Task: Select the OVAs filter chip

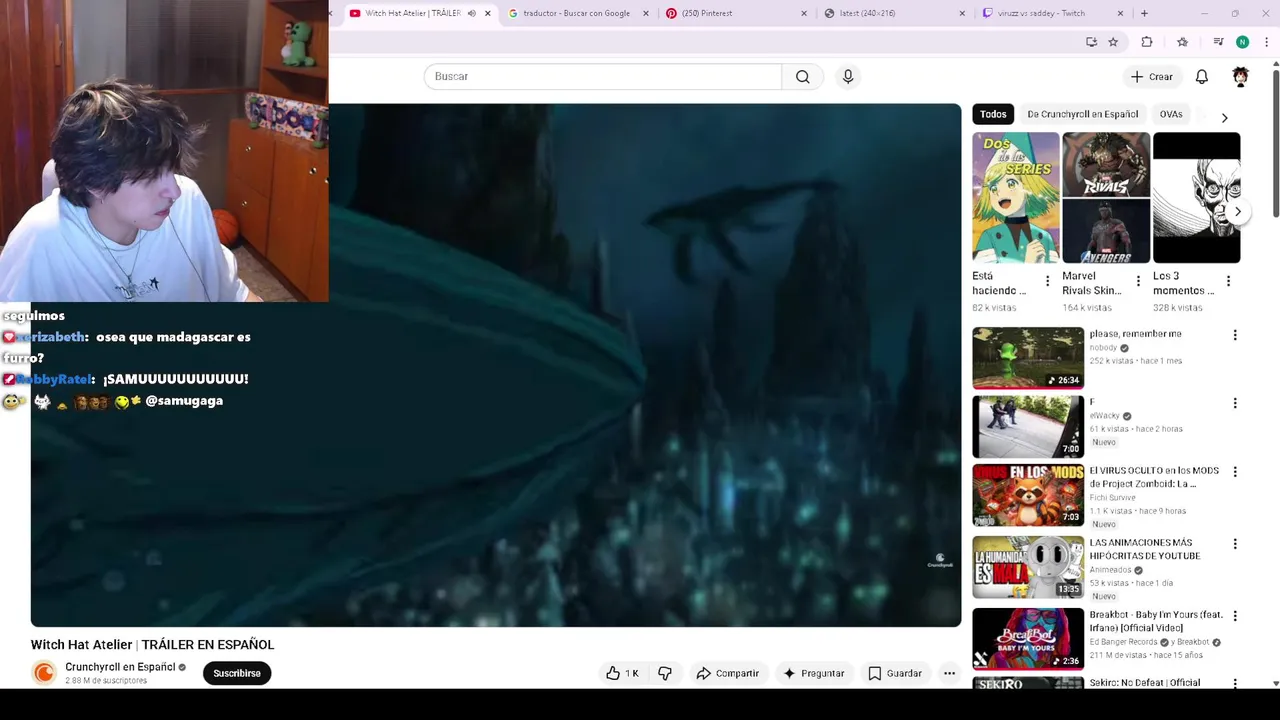Action: (x=1171, y=114)
